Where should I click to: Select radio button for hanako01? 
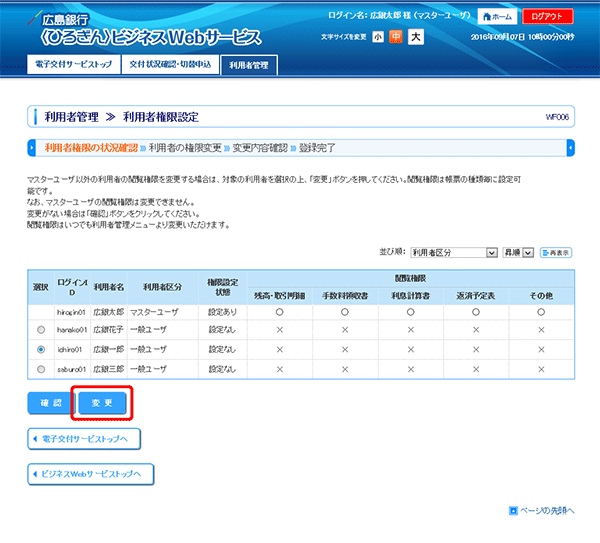tap(41, 330)
